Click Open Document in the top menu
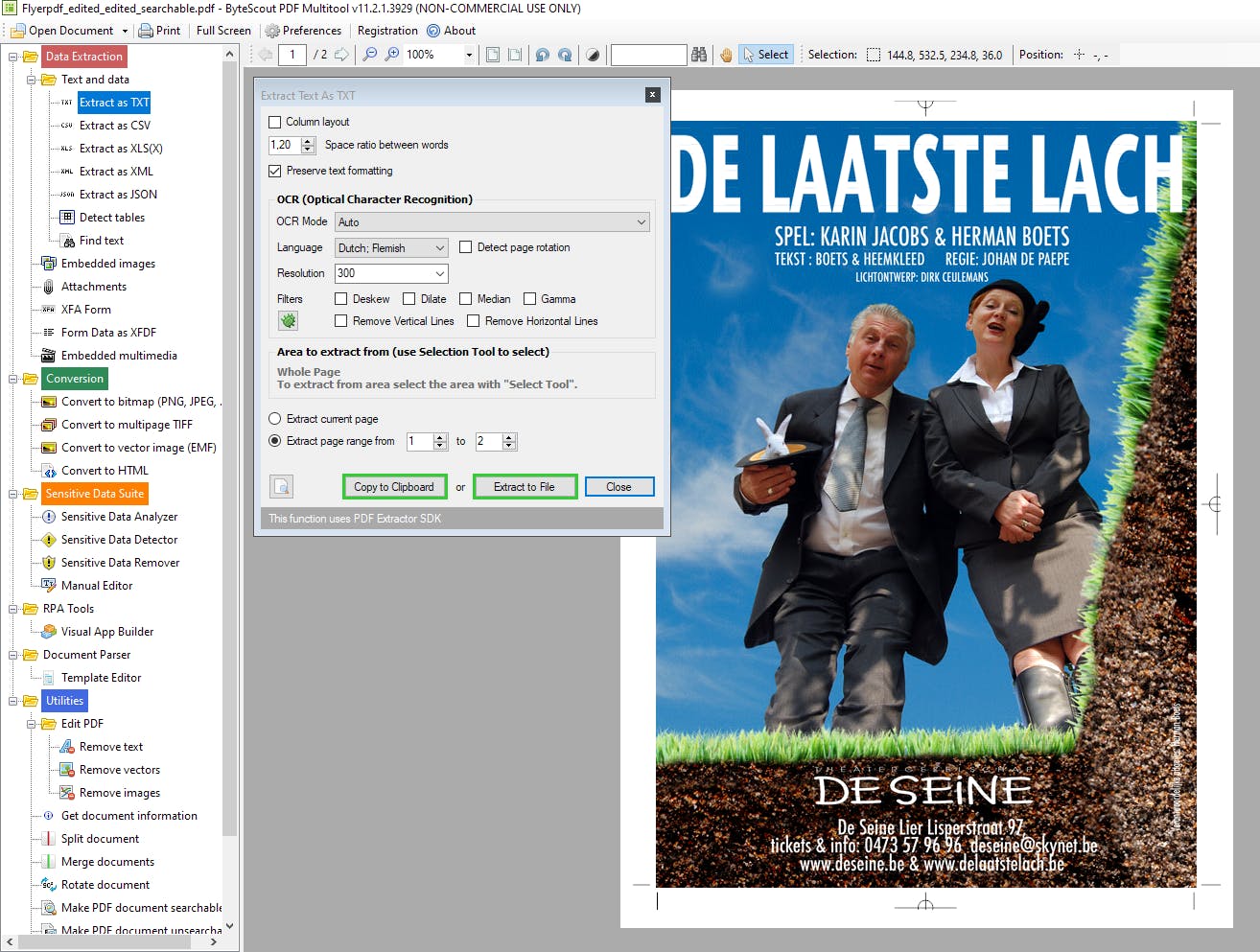This screenshot has height=952, width=1260. click(x=63, y=31)
